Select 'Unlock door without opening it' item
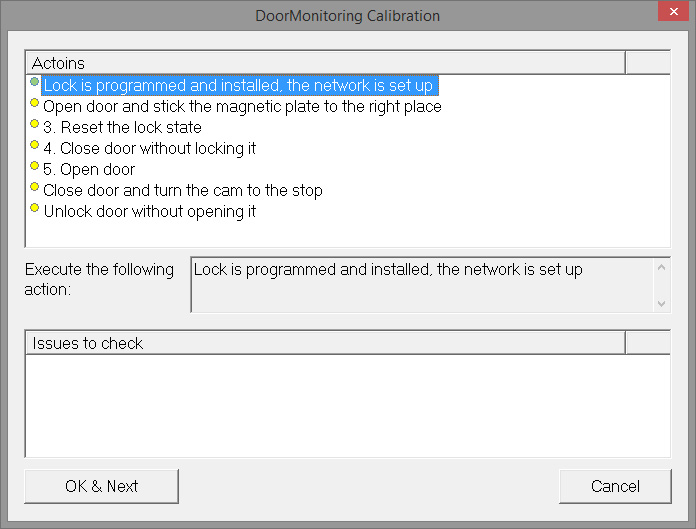The image size is (696, 529). (150, 212)
